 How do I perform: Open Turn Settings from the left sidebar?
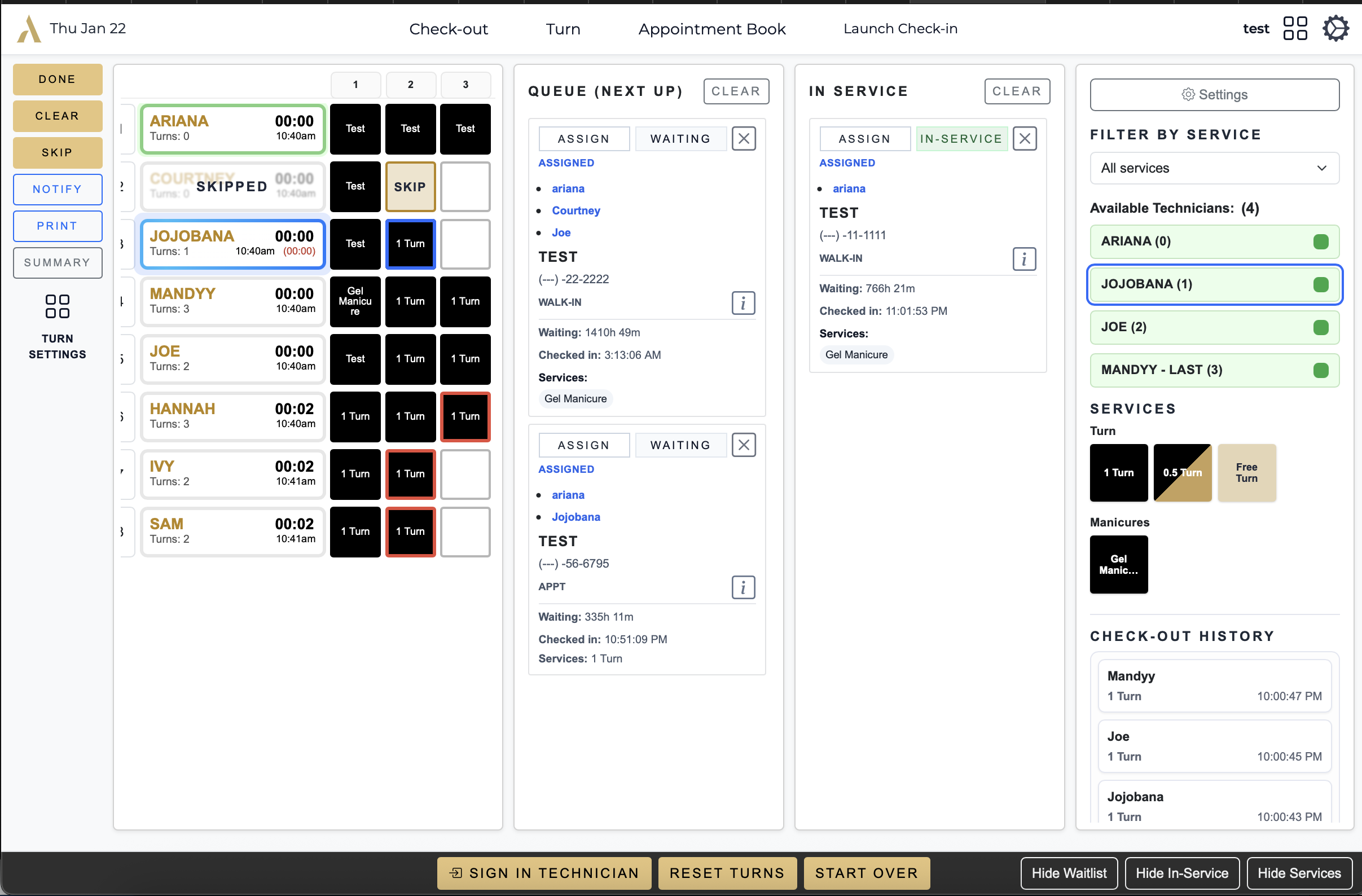click(x=57, y=326)
